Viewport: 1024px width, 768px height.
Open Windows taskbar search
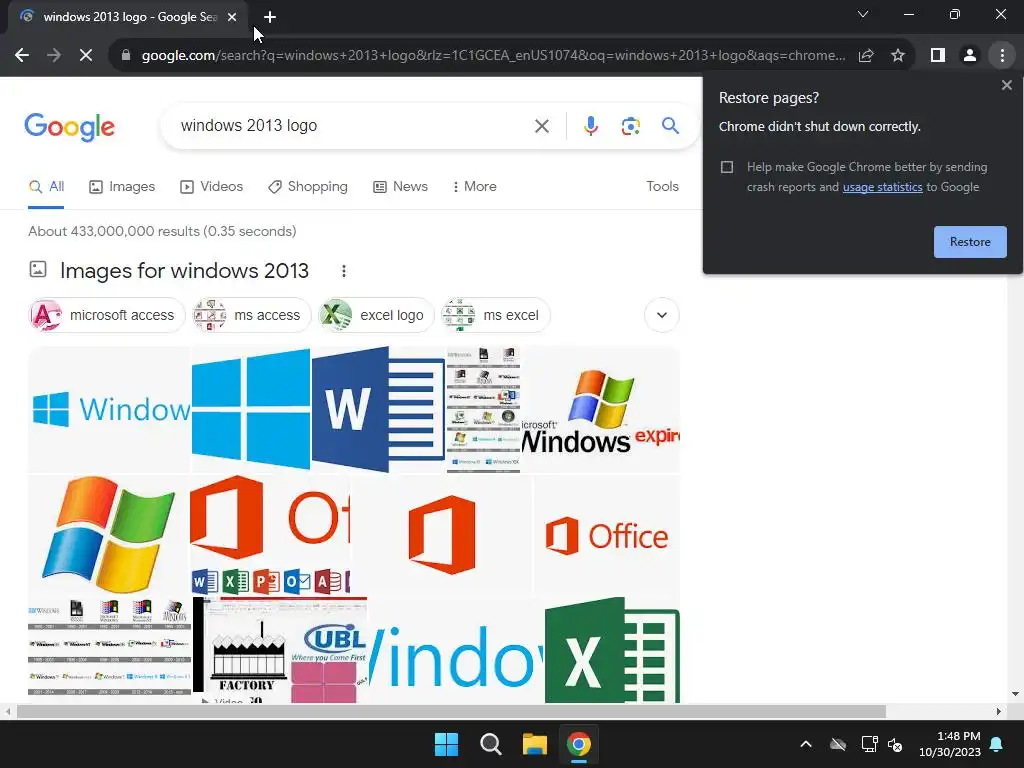click(490, 744)
